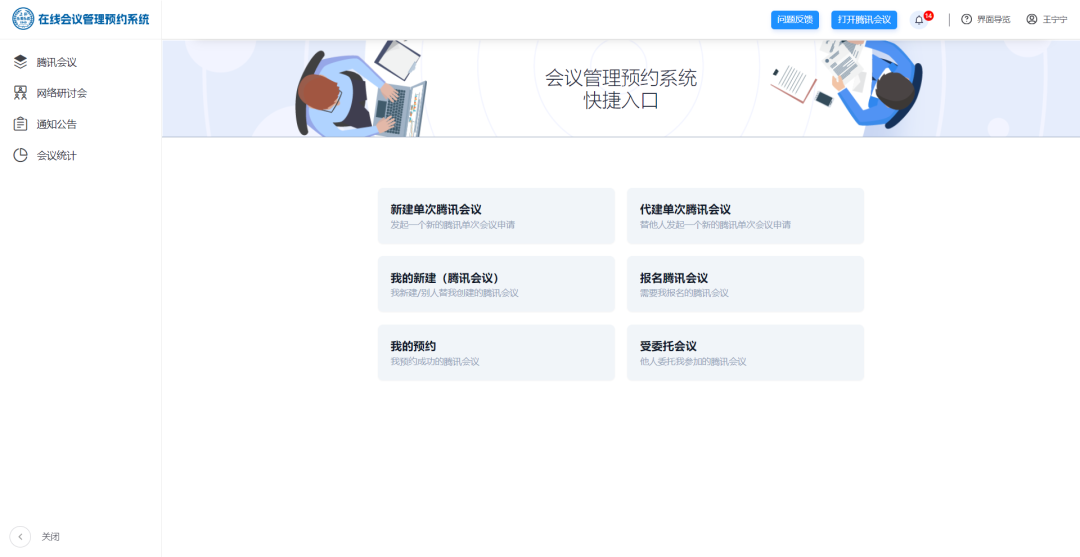The image size is (1080, 557).
Task: Click the 会议统计 pie chart icon
Action: tap(21, 155)
